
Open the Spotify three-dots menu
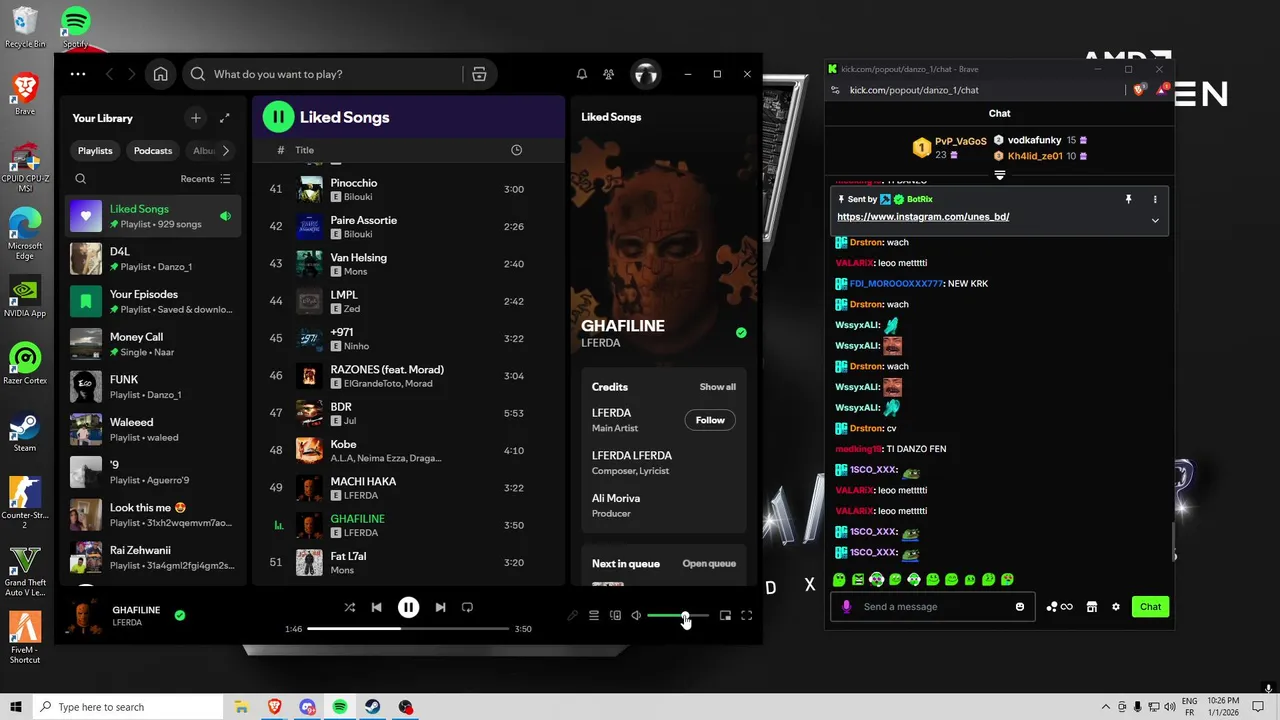pos(78,74)
